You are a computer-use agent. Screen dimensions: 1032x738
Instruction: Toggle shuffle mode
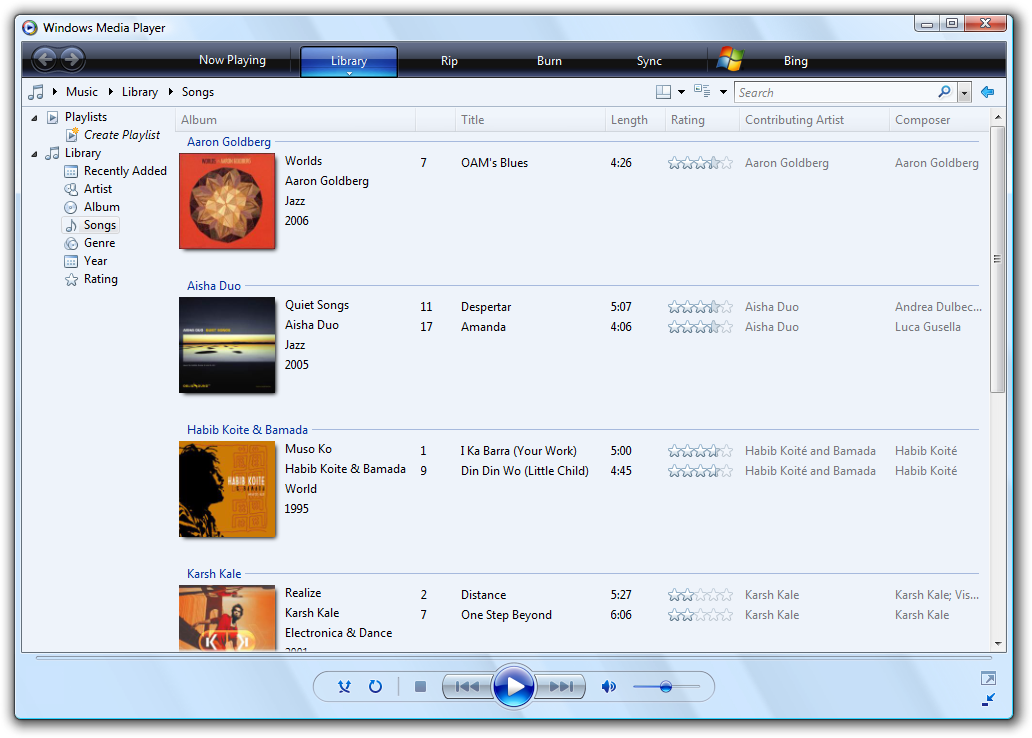(344, 687)
